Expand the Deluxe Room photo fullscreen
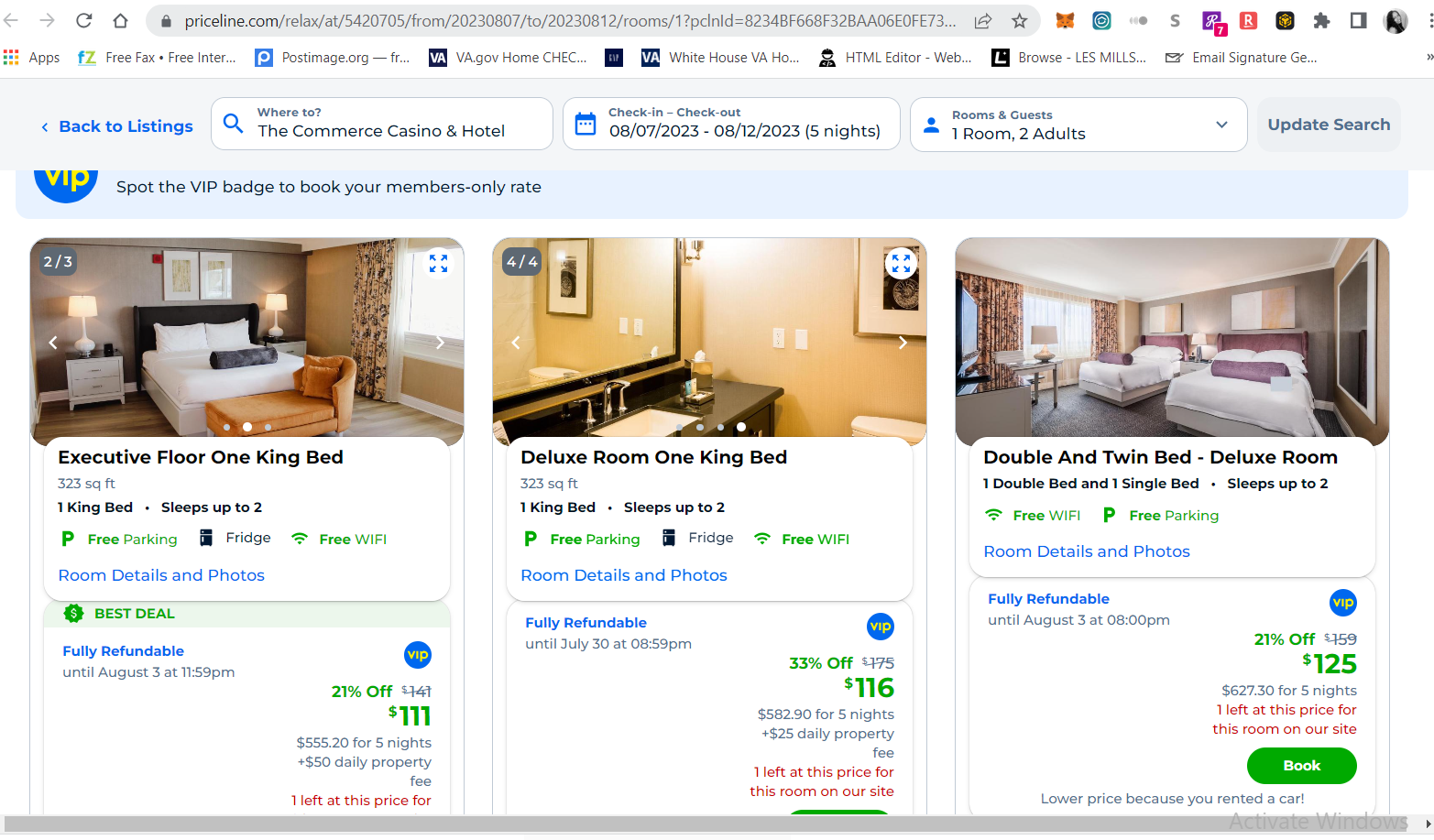This screenshot has width=1434, height=840. click(x=901, y=263)
